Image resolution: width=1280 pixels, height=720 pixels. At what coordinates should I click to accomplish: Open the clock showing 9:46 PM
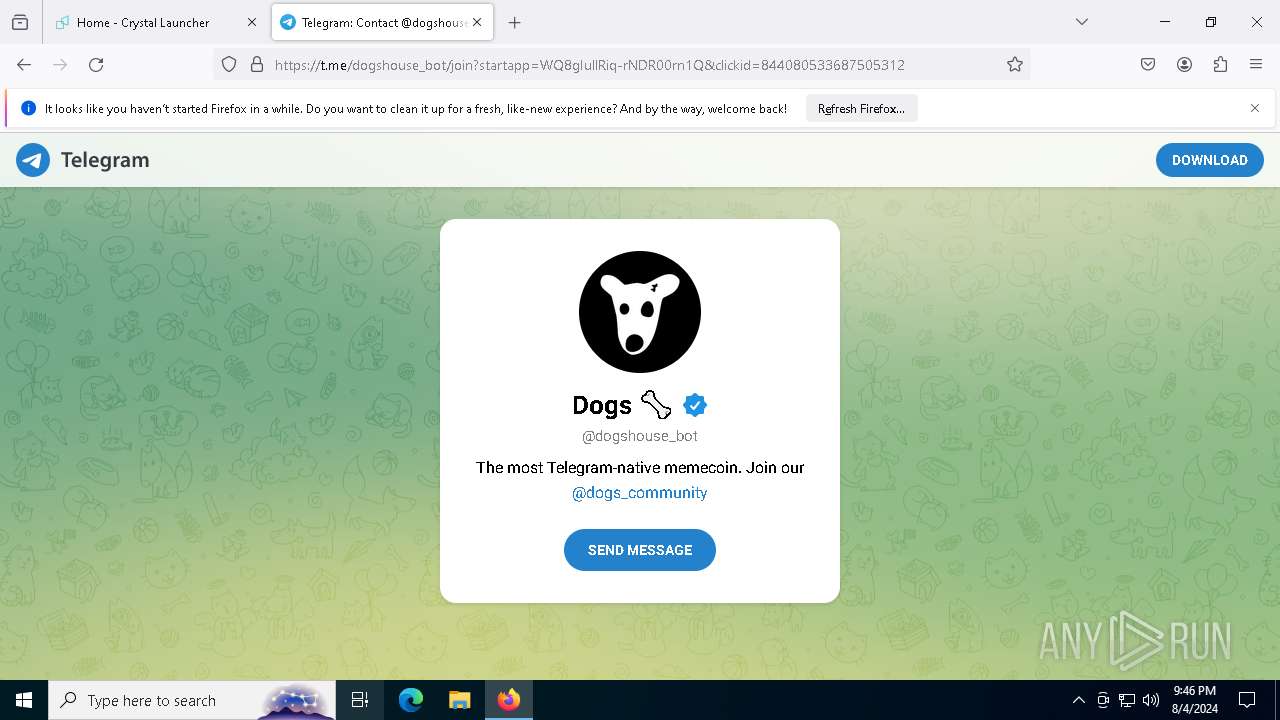(1194, 700)
